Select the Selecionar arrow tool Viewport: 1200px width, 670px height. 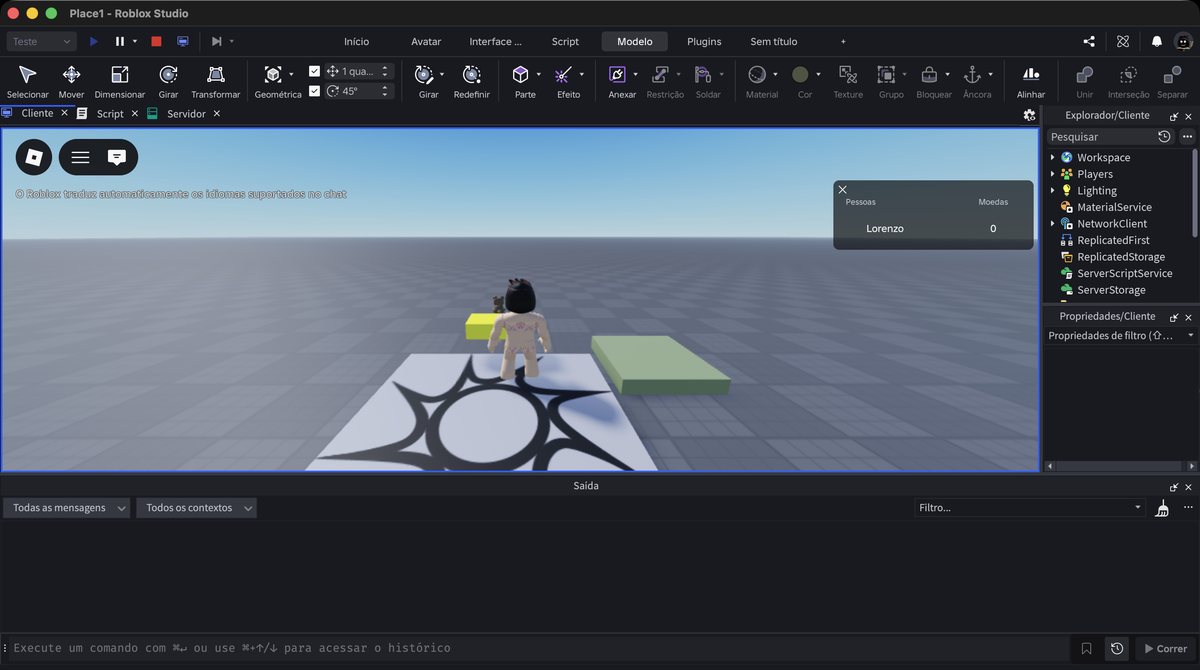click(27, 75)
